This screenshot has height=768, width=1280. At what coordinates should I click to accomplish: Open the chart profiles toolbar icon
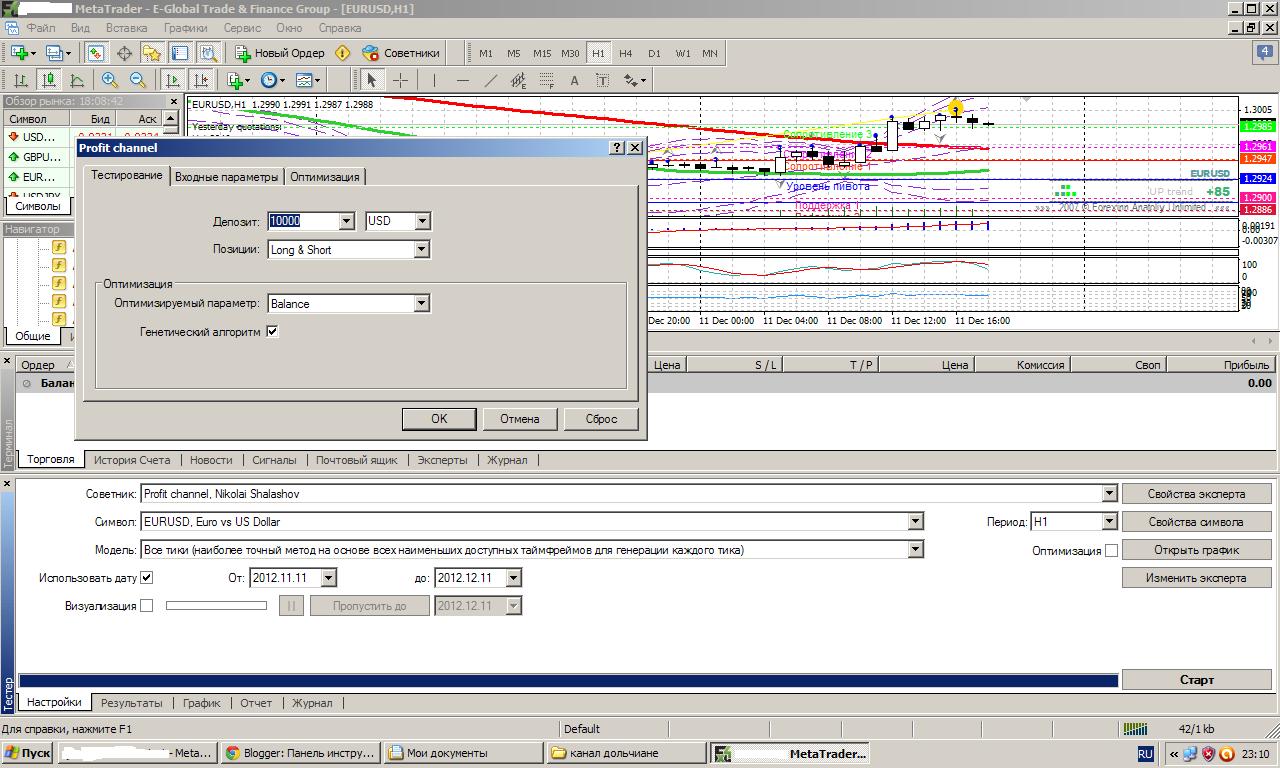coord(55,53)
